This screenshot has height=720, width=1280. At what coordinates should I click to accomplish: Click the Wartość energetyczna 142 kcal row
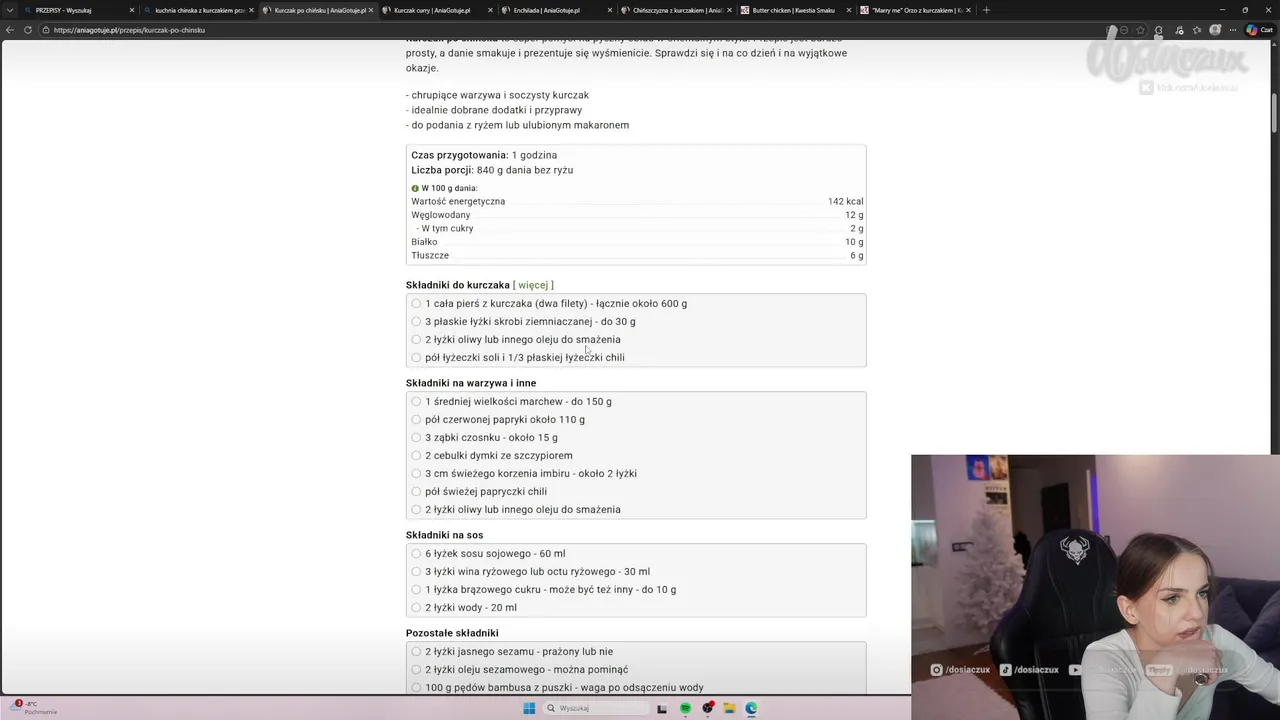pos(637,201)
